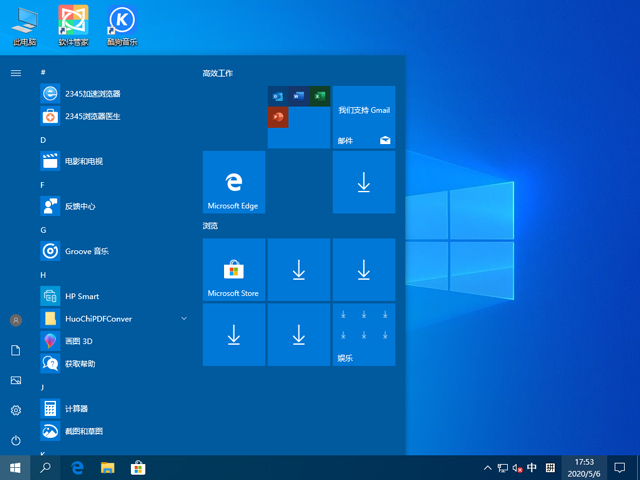Click letter D section header
The image size is (640, 480).
coord(43,140)
